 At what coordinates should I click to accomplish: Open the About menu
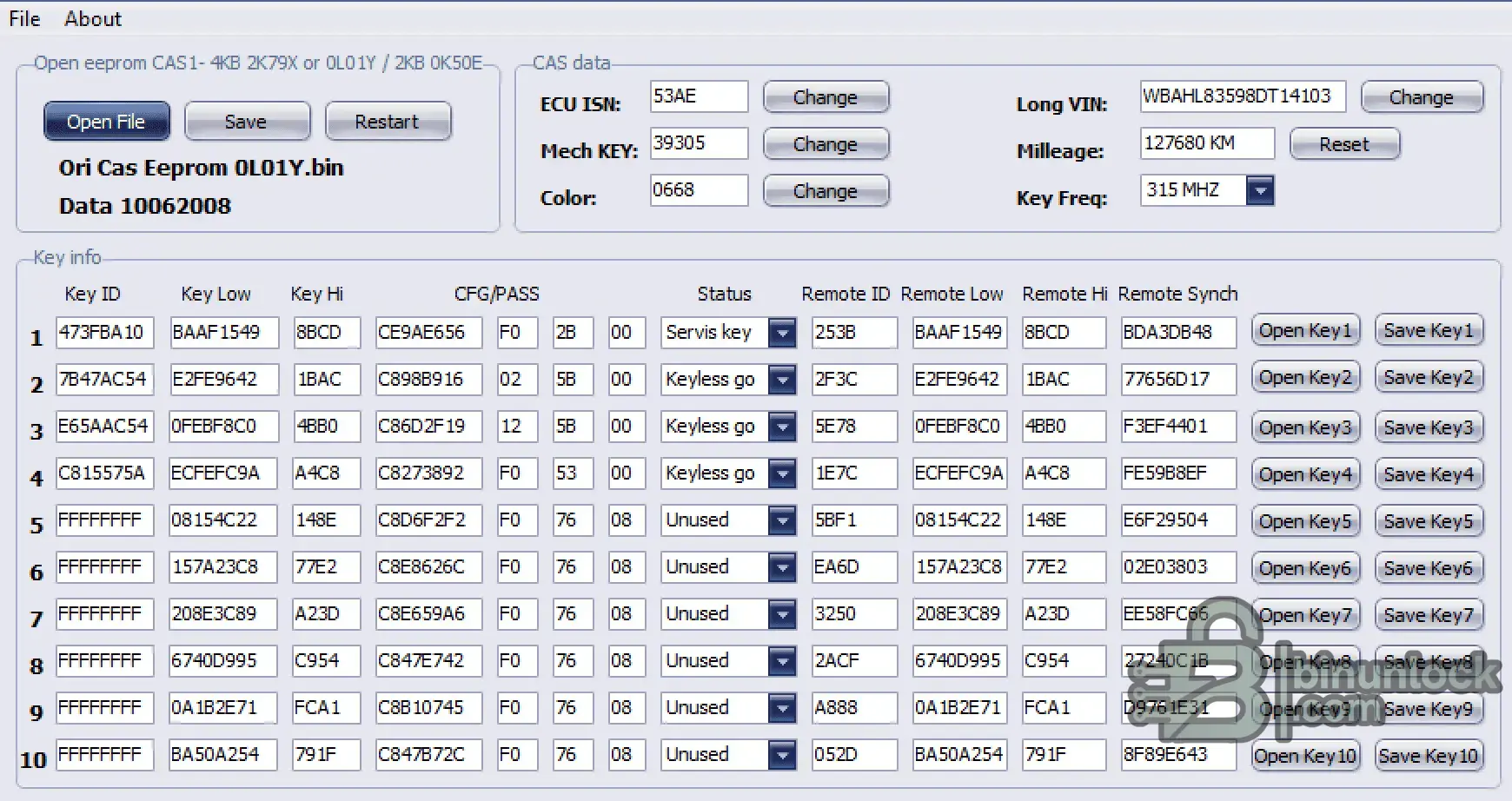[x=93, y=18]
